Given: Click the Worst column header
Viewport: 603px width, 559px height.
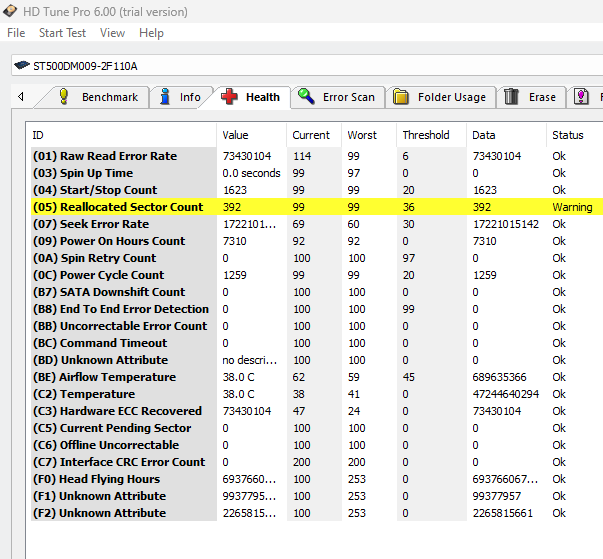Looking at the screenshot, I should [369, 135].
